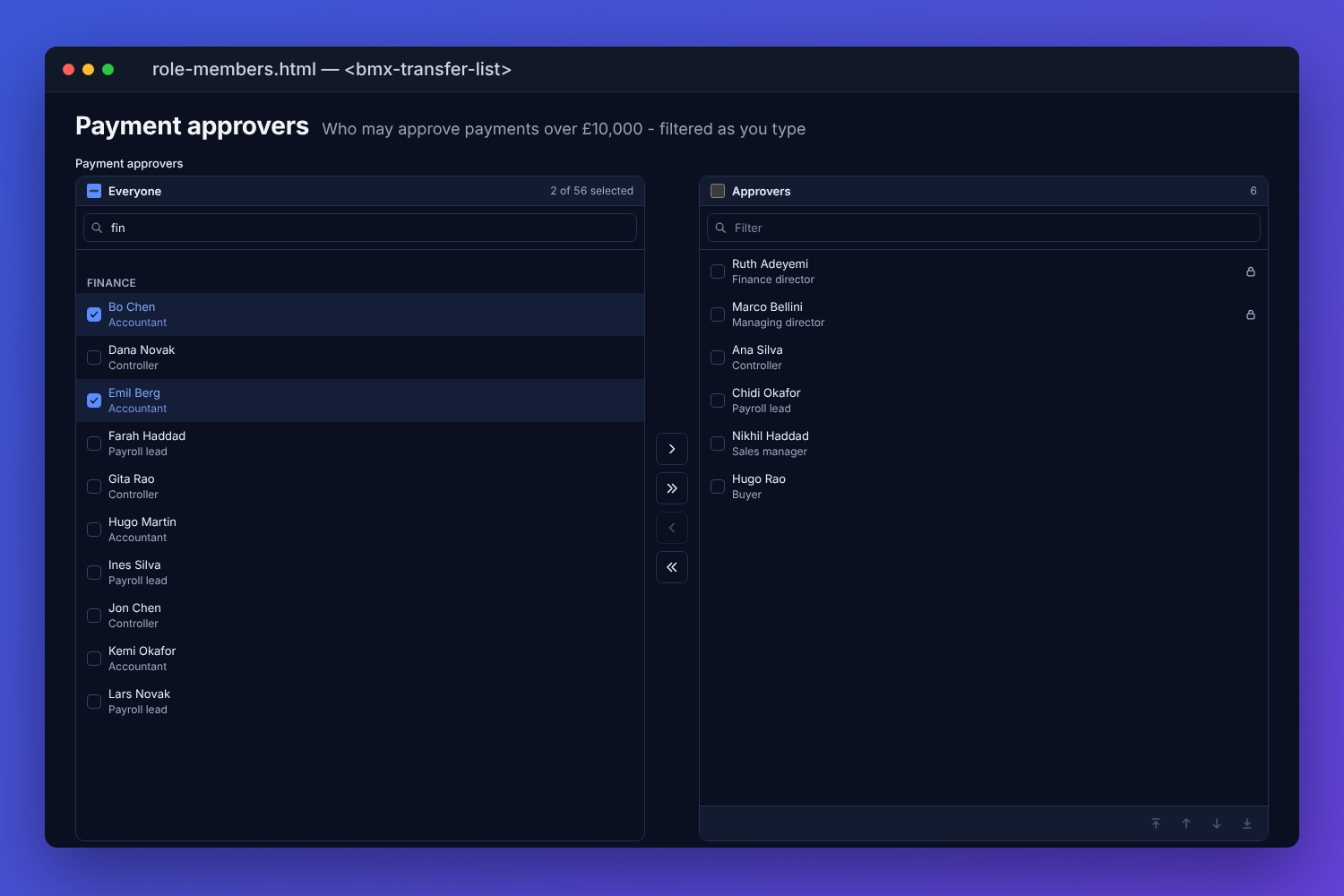Remove all approvers with double-left chevron
The image size is (1344, 896).
pyautogui.click(x=672, y=567)
